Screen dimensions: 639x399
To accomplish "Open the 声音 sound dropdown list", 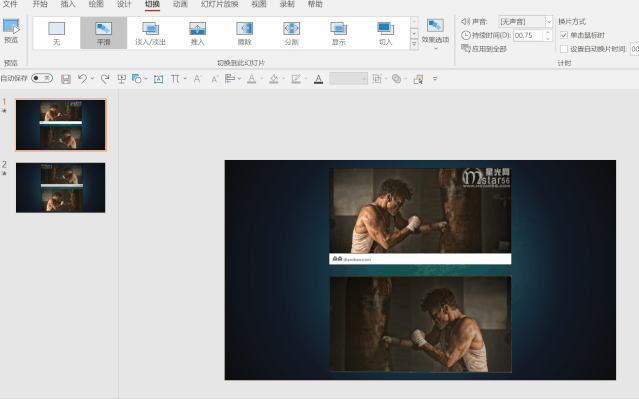I will click(x=549, y=22).
